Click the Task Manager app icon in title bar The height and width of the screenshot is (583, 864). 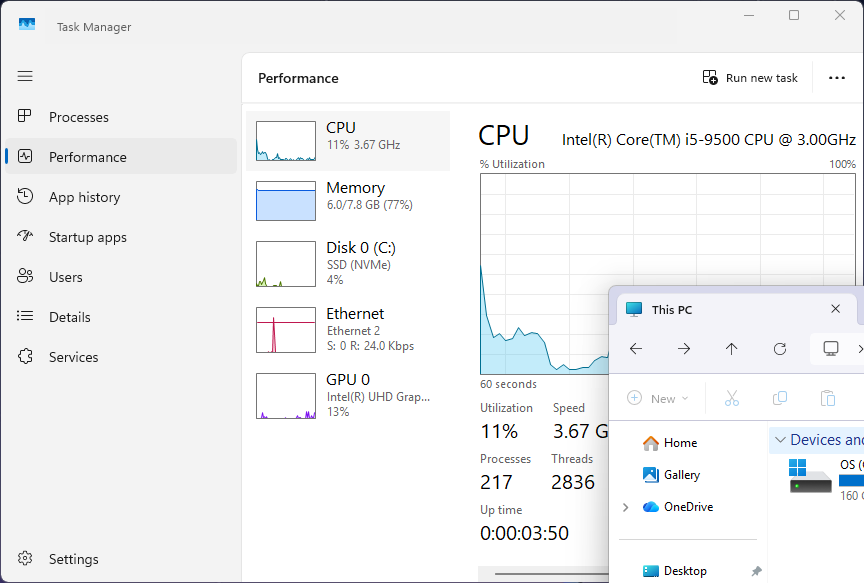[26, 24]
